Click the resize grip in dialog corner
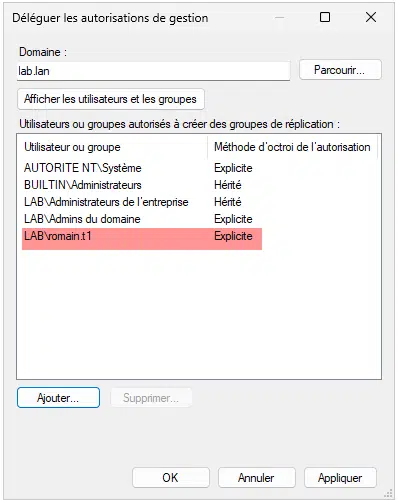Viewport: 398px width, 501px height. coord(389,493)
